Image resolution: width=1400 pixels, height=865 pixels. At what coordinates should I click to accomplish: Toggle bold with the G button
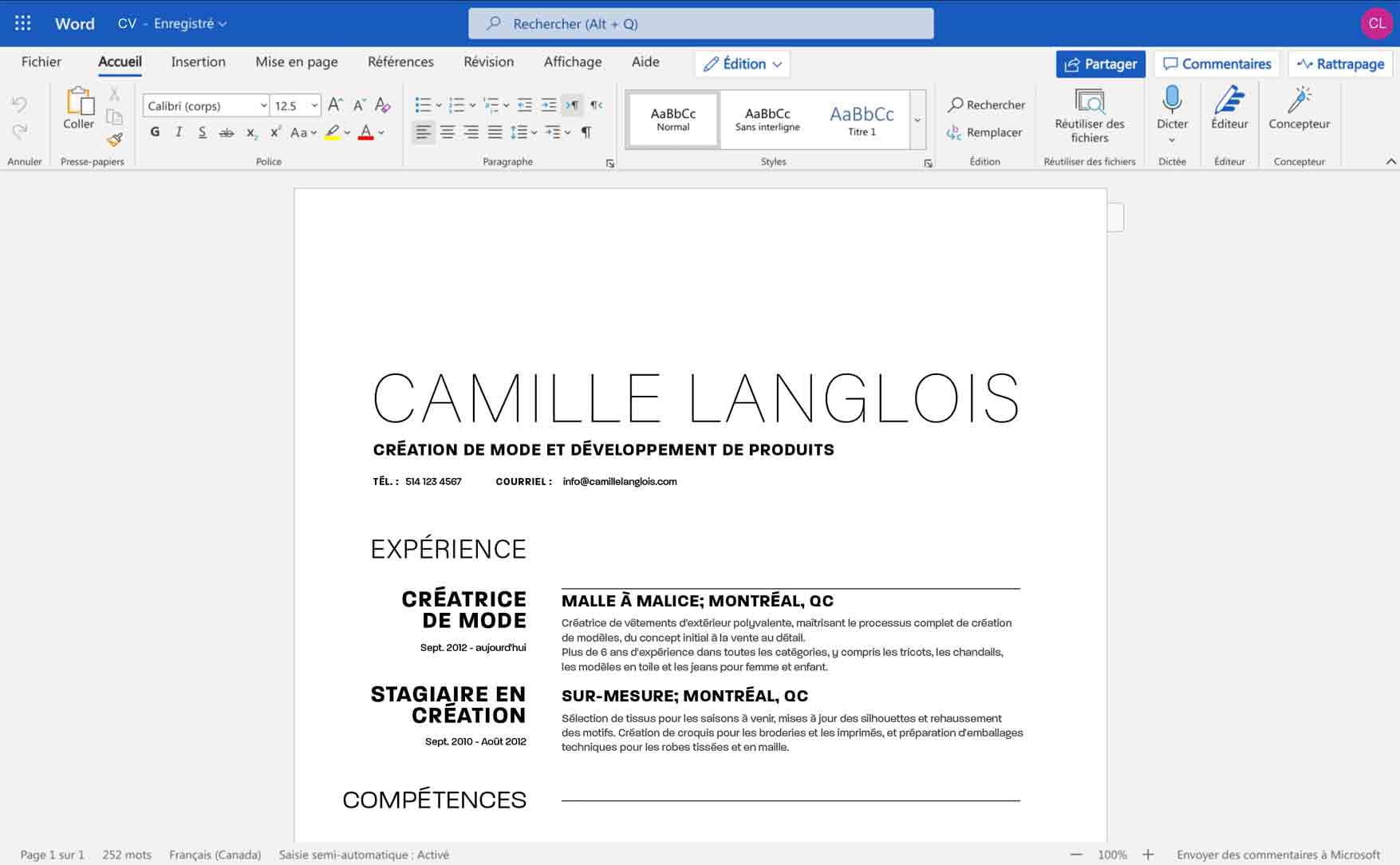155,132
